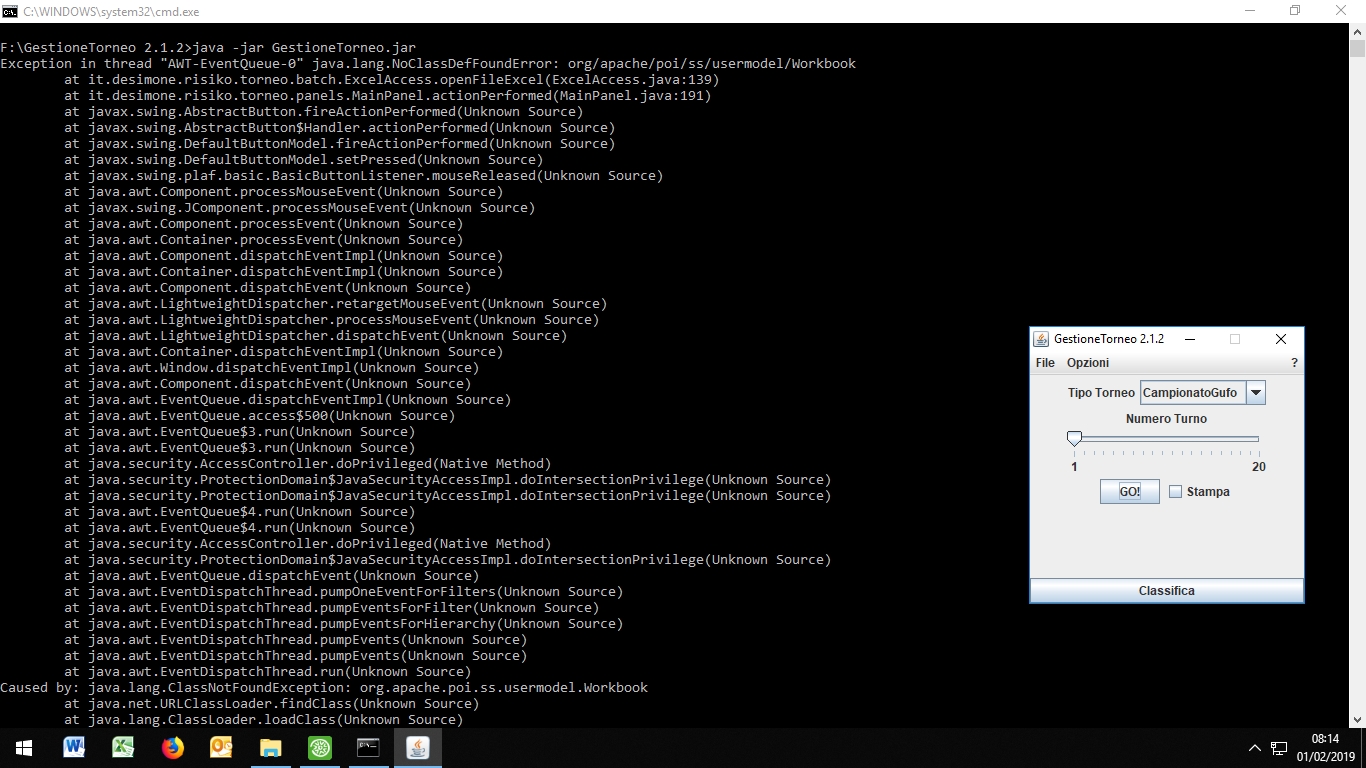Click the cmd scrollbar down arrow

tap(1357, 719)
